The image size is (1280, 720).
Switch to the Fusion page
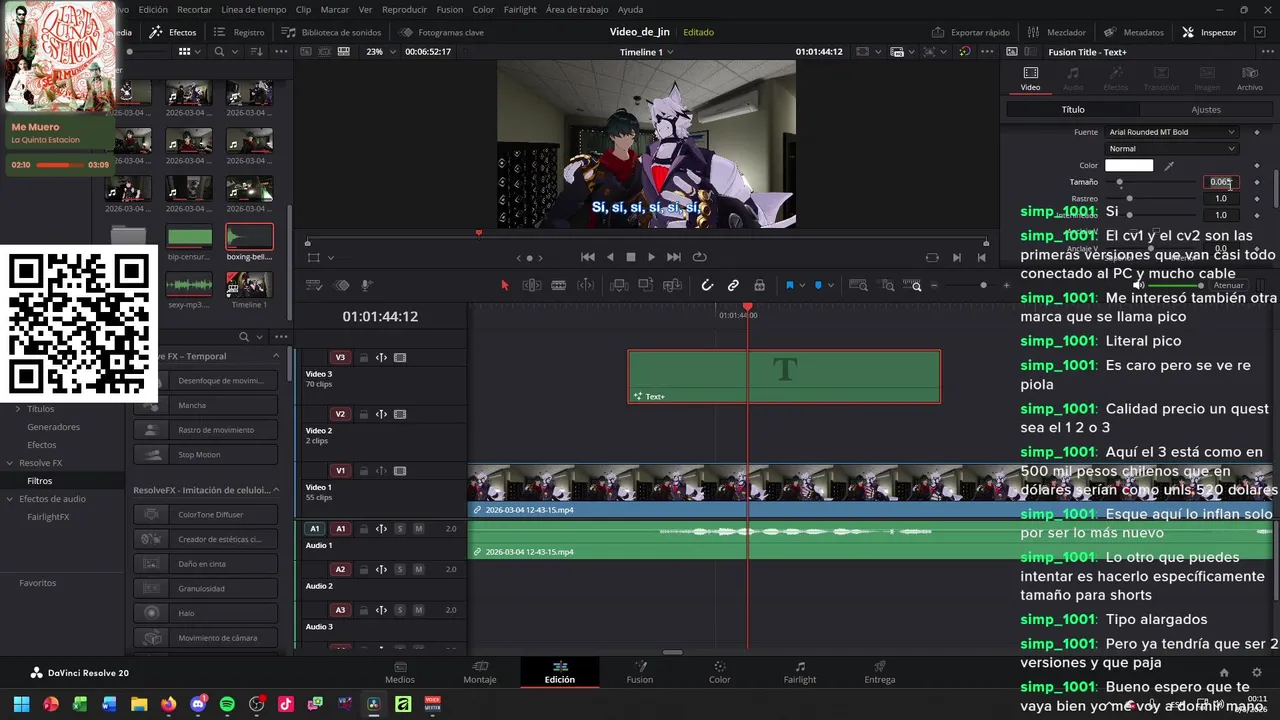coord(639,672)
